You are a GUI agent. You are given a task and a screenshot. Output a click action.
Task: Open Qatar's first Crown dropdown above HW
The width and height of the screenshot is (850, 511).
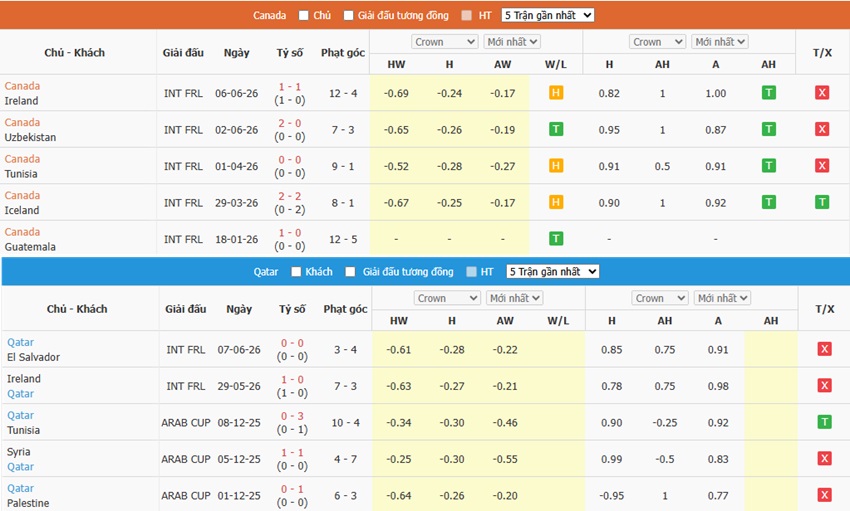pyautogui.click(x=447, y=298)
